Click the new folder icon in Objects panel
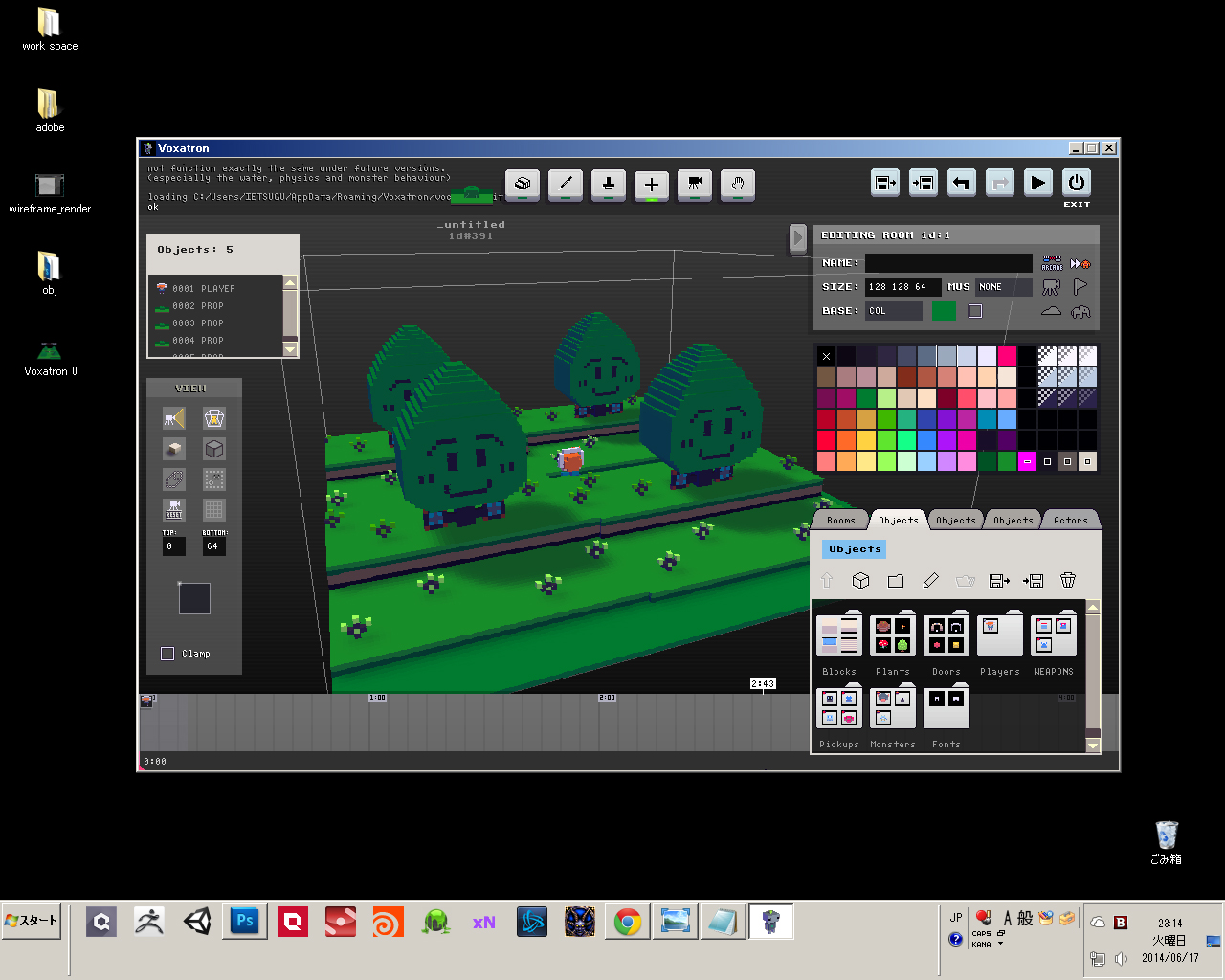This screenshot has height=980, width=1225. [896, 581]
